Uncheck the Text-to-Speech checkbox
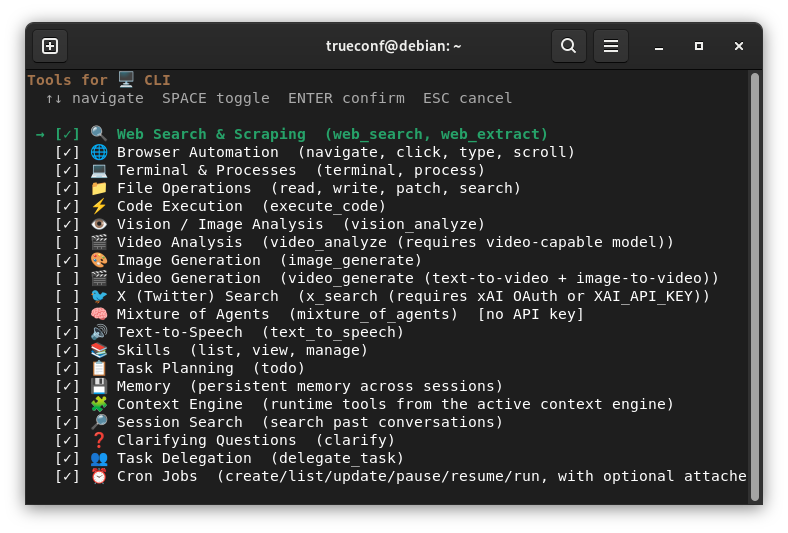788x533 pixels. pos(67,332)
